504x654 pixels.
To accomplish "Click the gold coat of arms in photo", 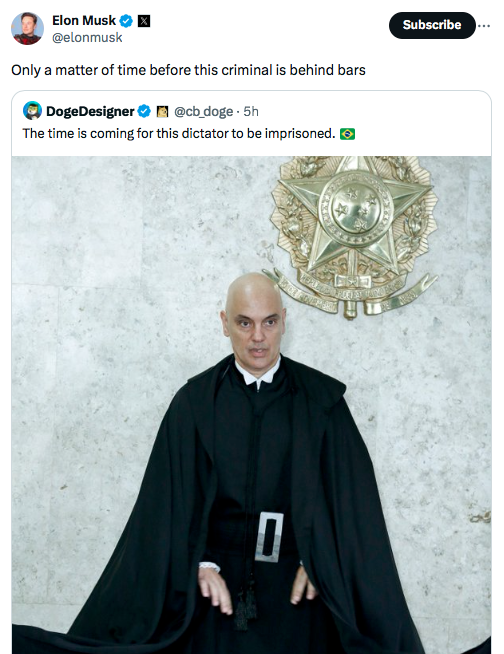I will click(354, 236).
